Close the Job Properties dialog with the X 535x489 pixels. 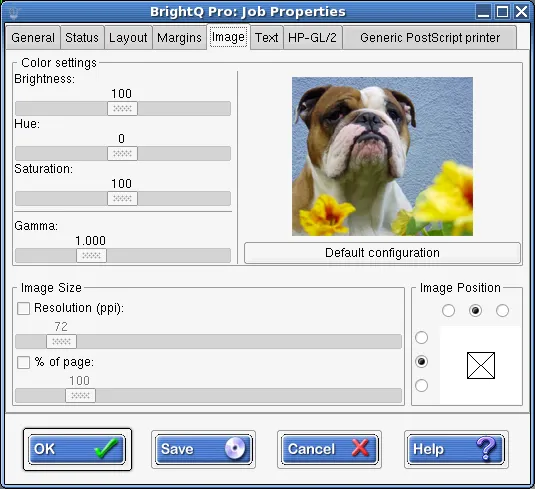click(x=521, y=12)
